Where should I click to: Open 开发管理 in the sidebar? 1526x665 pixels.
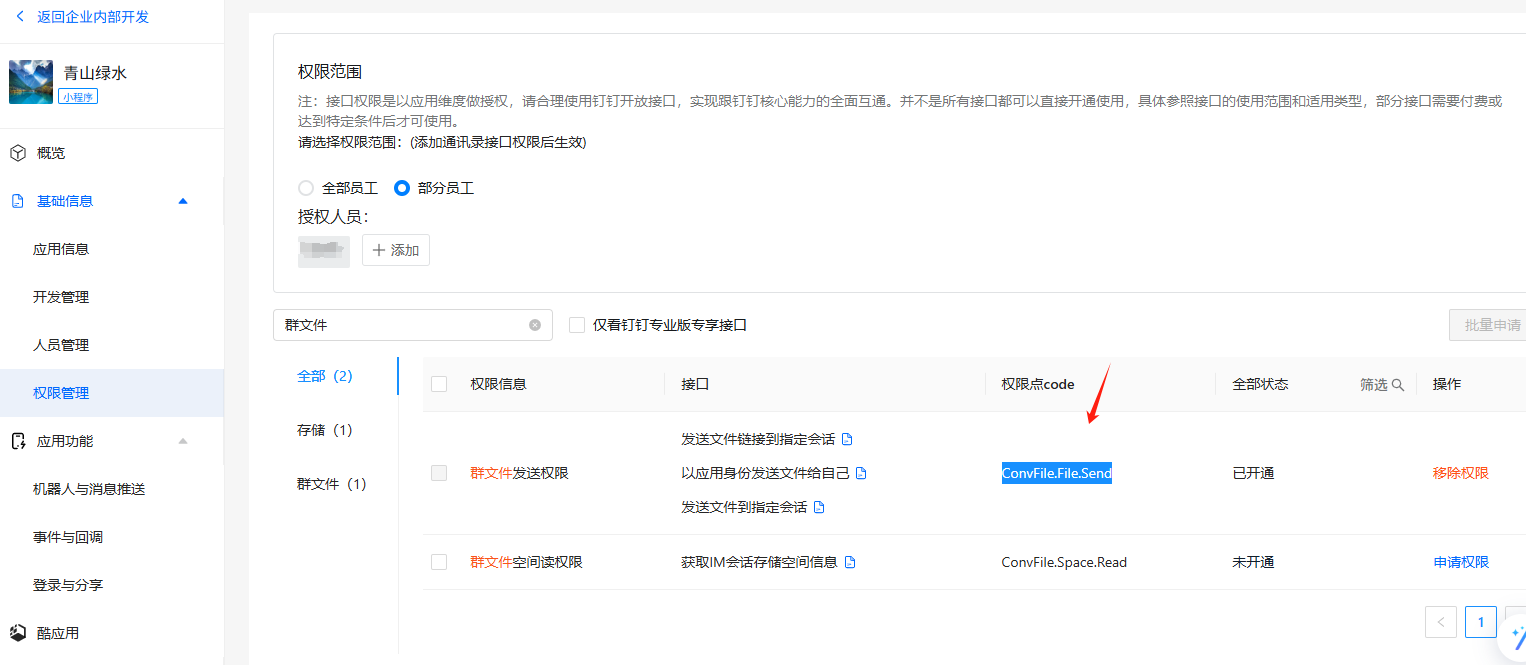61,297
